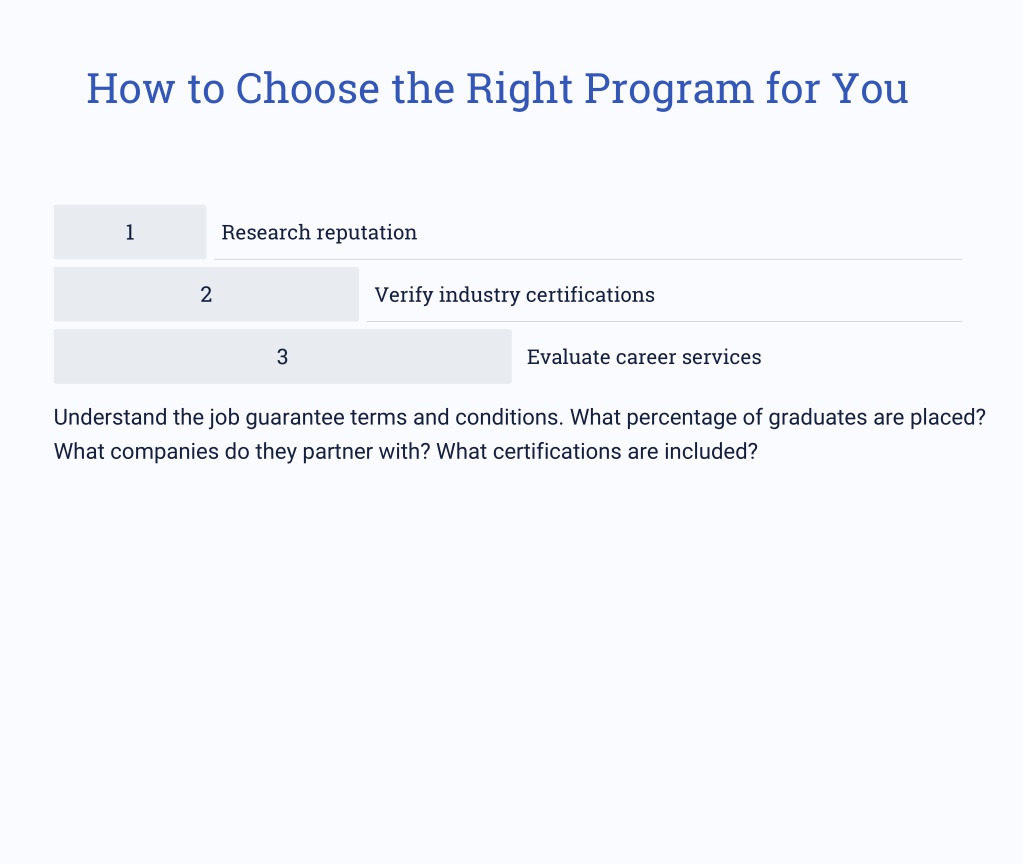Viewport: 1024px width, 864px height.
Task: Click the word "industry" in step two label
Action: 479,295
